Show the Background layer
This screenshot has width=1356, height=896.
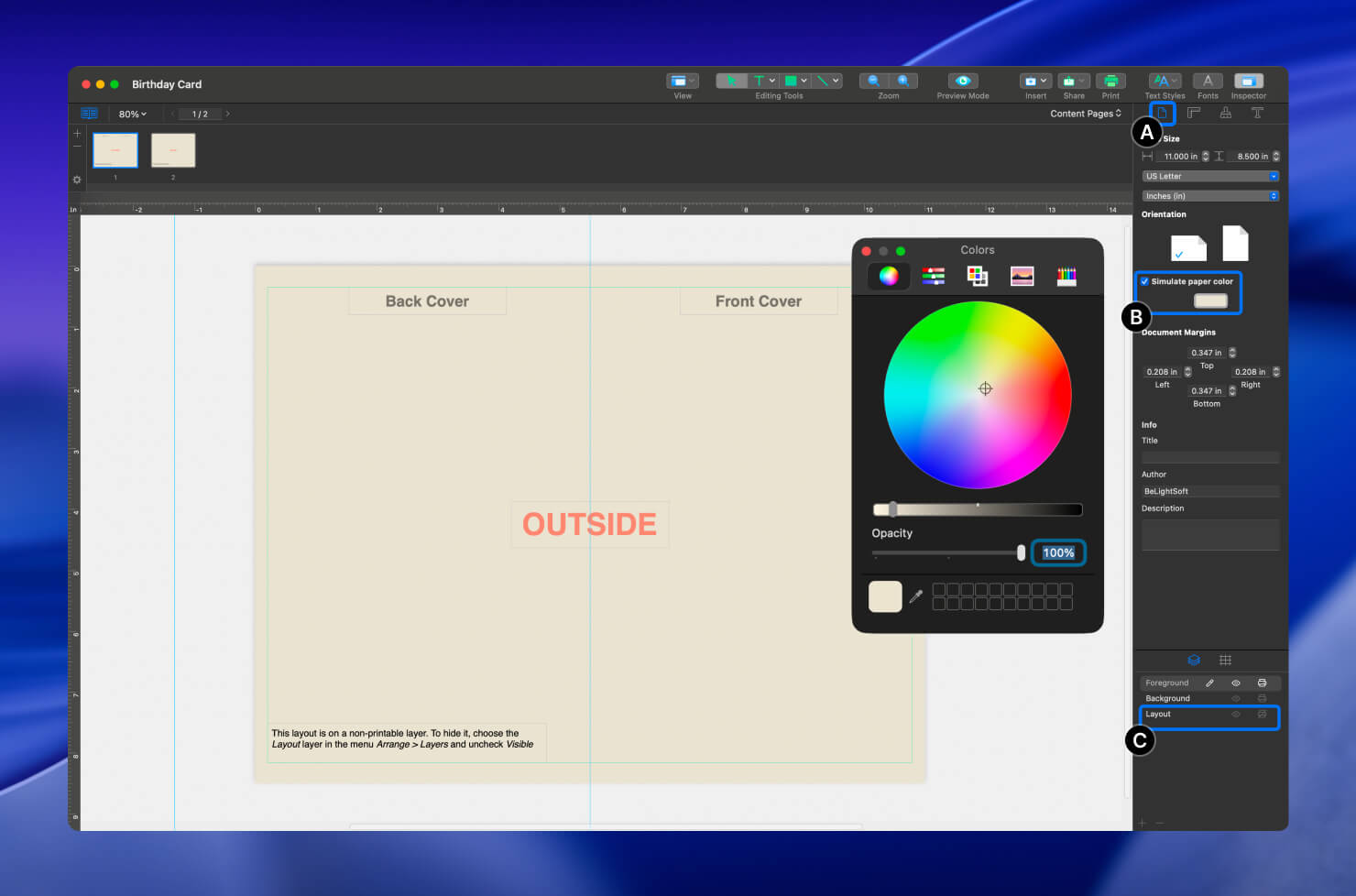pos(1236,698)
